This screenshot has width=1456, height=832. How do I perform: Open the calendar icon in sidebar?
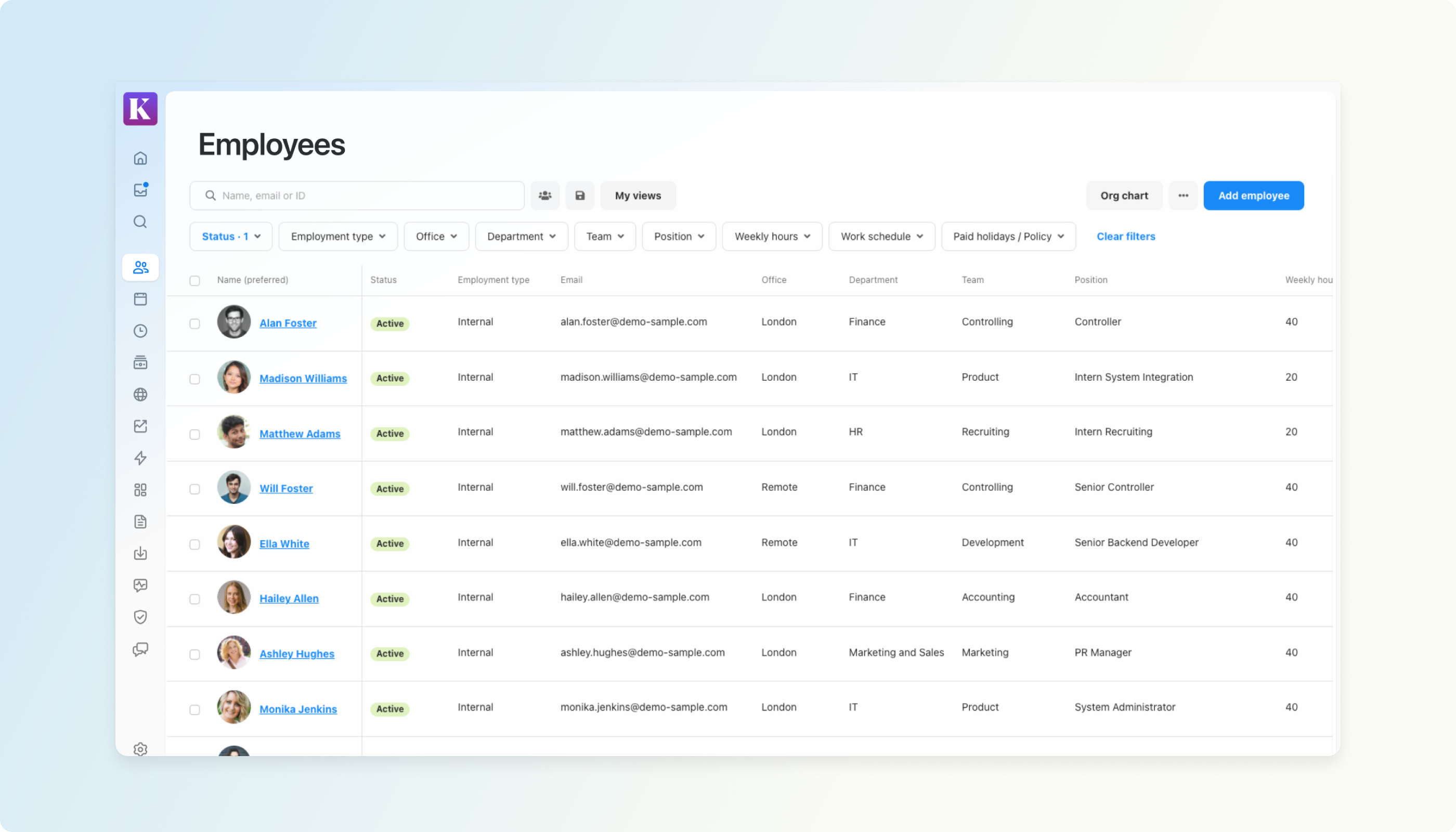pyautogui.click(x=140, y=299)
